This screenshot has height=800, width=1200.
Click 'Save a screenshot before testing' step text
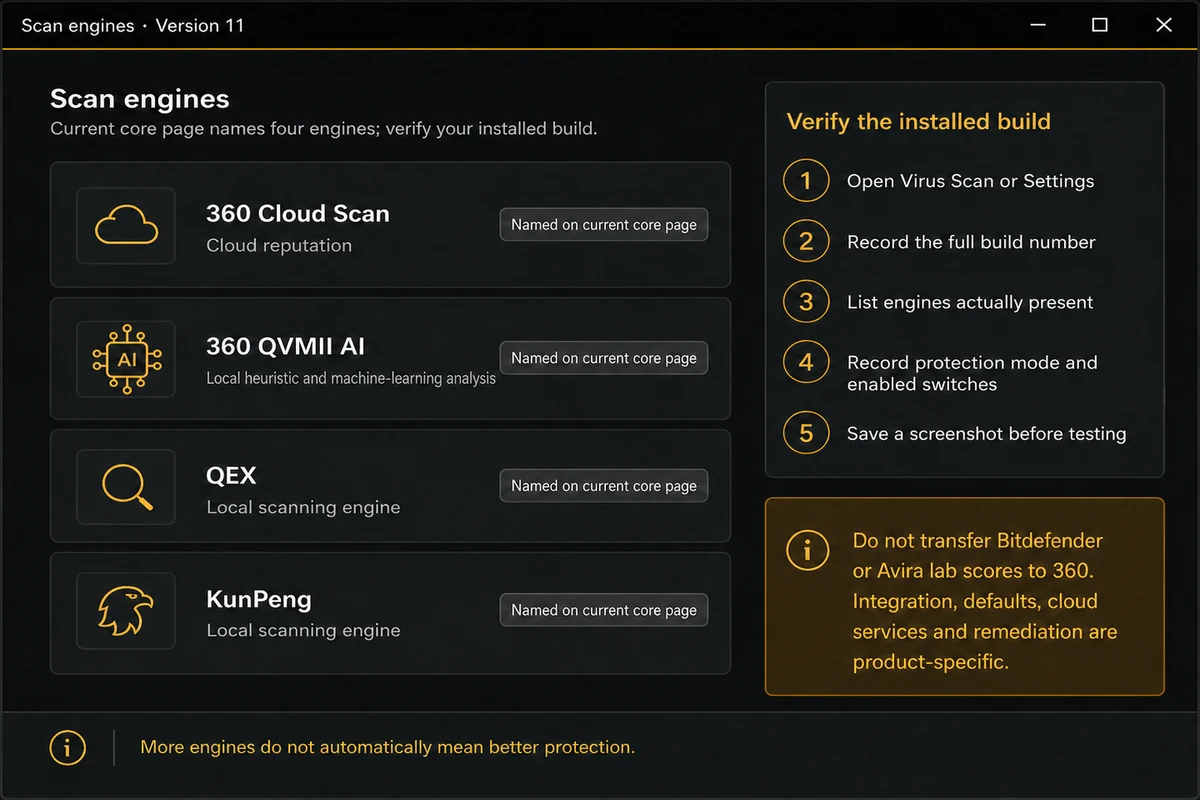click(986, 434)
